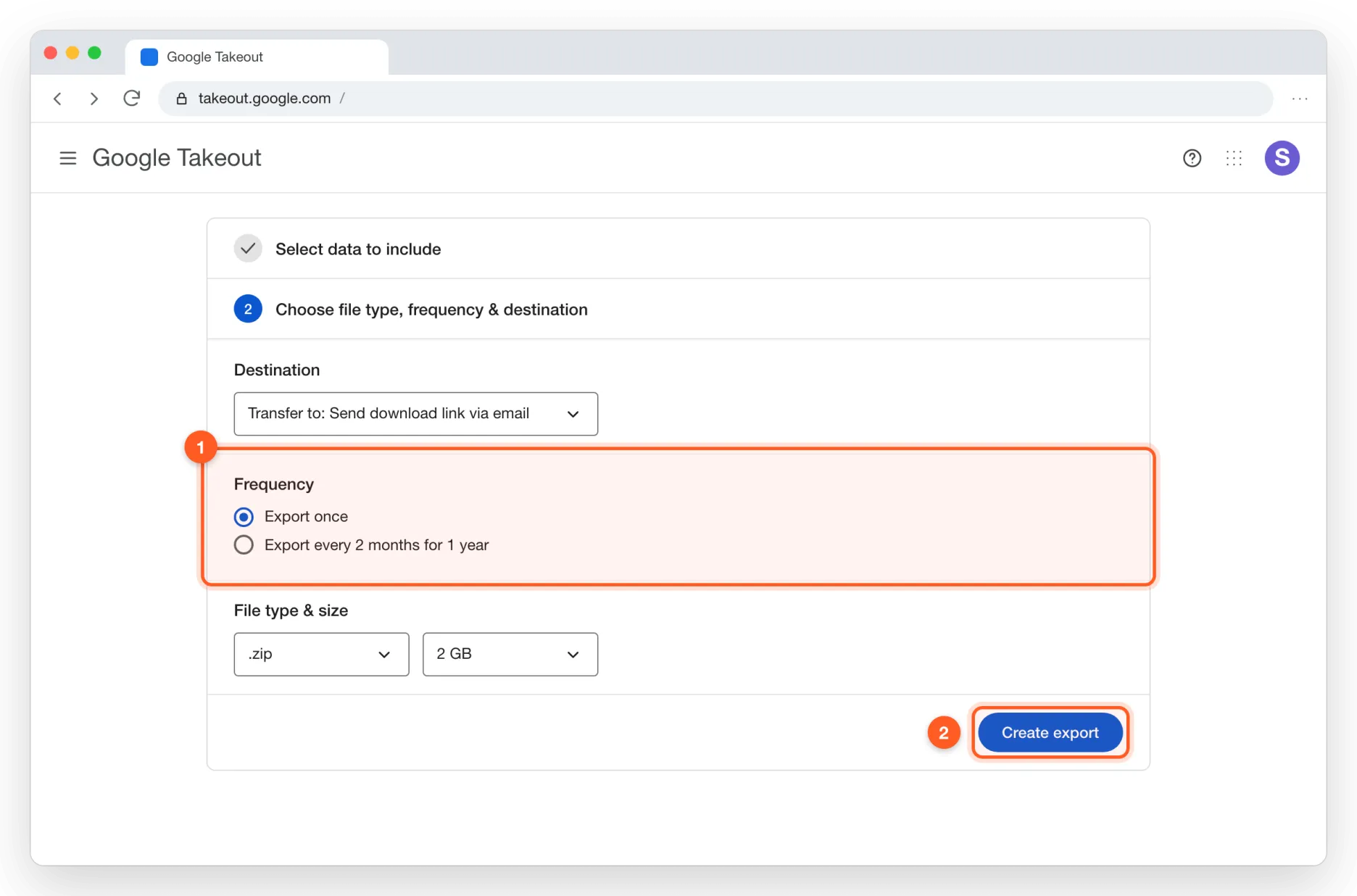Open the browser three-dot menu
Viewport: 1357px width, 896px height.
1300,99
